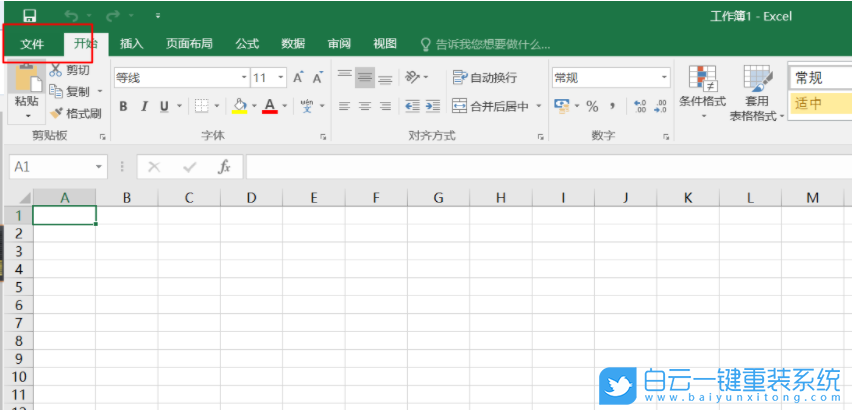Open the font name box showing 等线
Viewport: 852px width, 410px height.
pyautogui.click(x=181, y=78)
